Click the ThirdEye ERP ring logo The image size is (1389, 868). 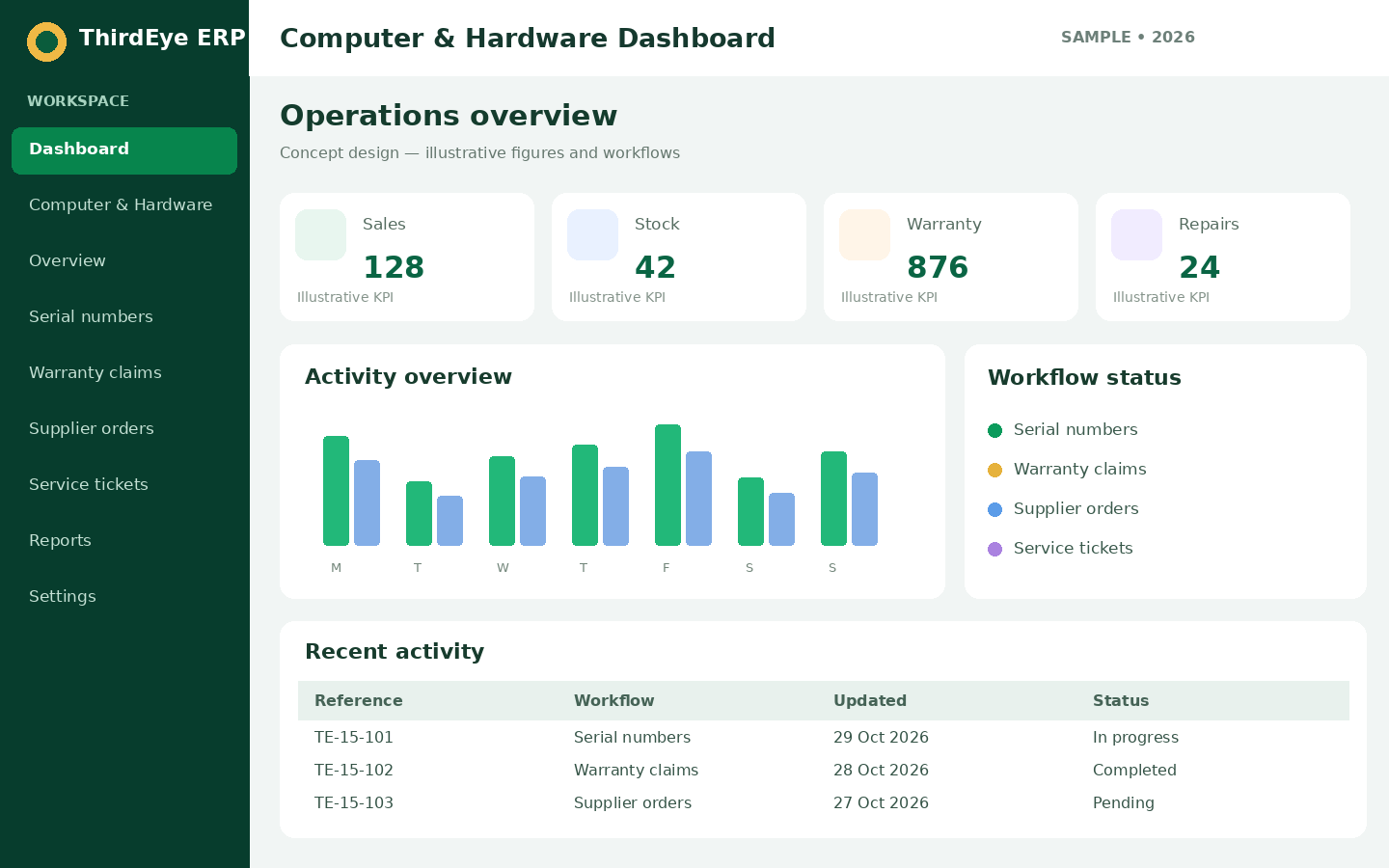pyautogui.click(x=46, y=41)
